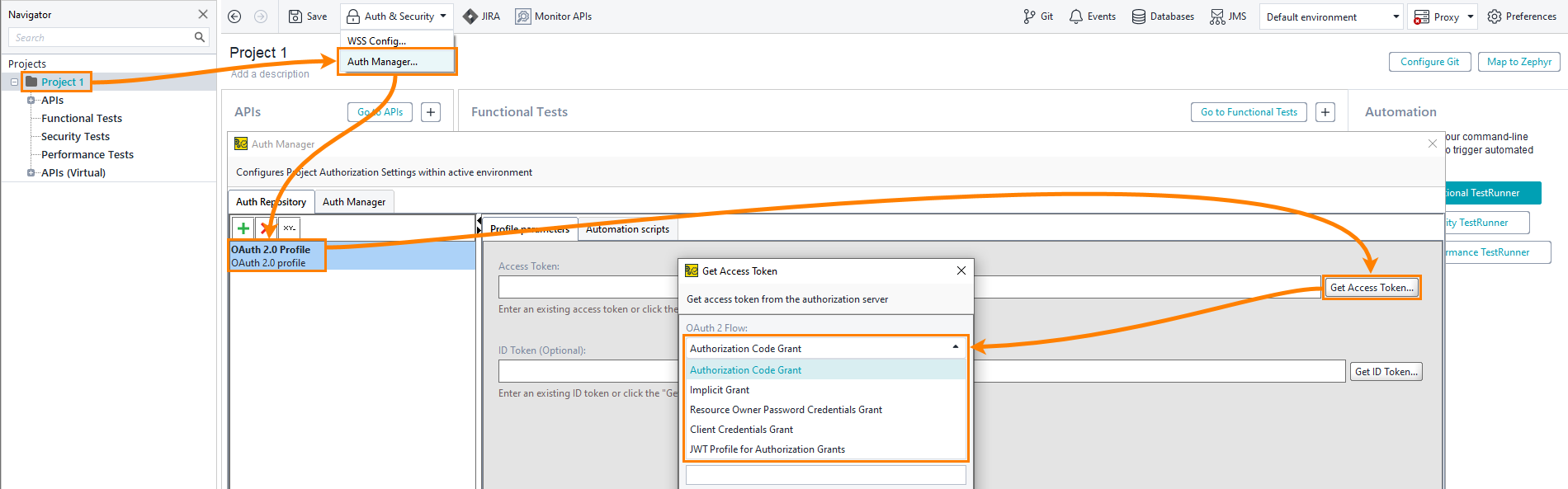1568x489 pixels.
Task: Open the JIRA integration
Action: (482, 16)
